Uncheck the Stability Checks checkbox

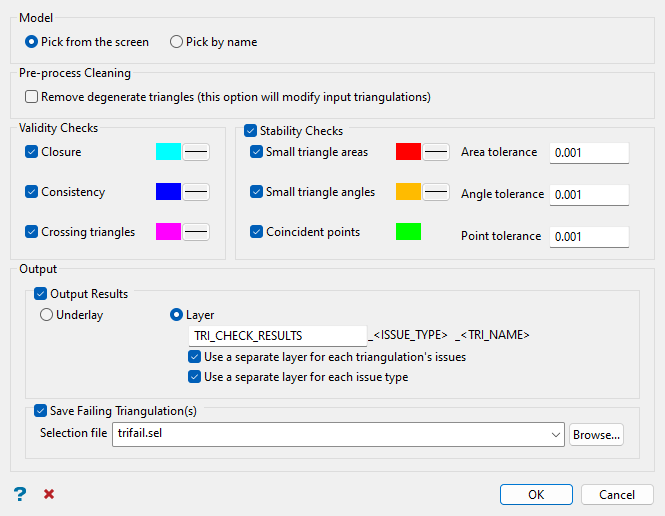[250, 131]
